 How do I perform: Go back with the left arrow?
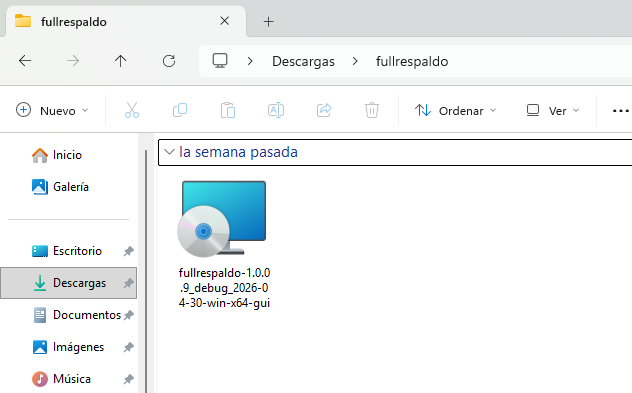coord(25,61)
